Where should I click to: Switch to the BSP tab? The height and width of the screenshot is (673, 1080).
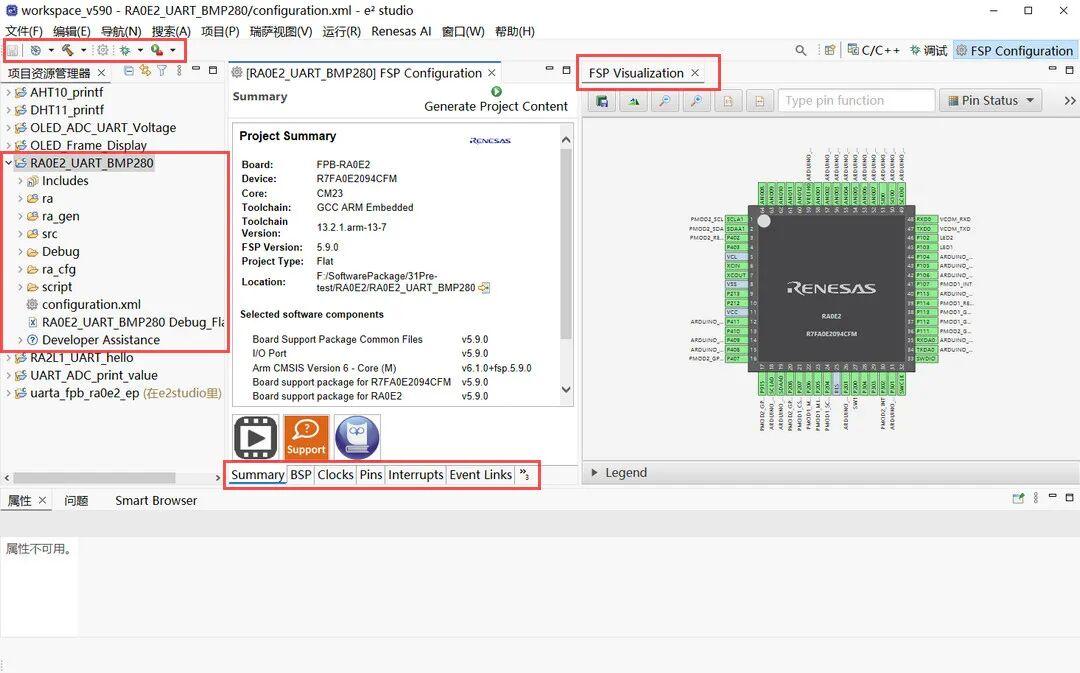[300, 475]
